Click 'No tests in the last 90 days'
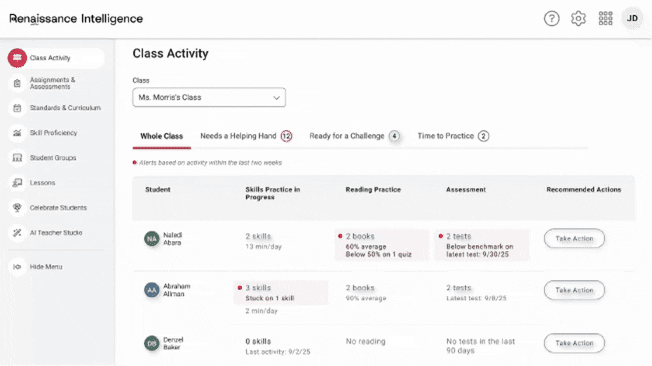Viewport: 652px width, 366px height. (480, 346)
